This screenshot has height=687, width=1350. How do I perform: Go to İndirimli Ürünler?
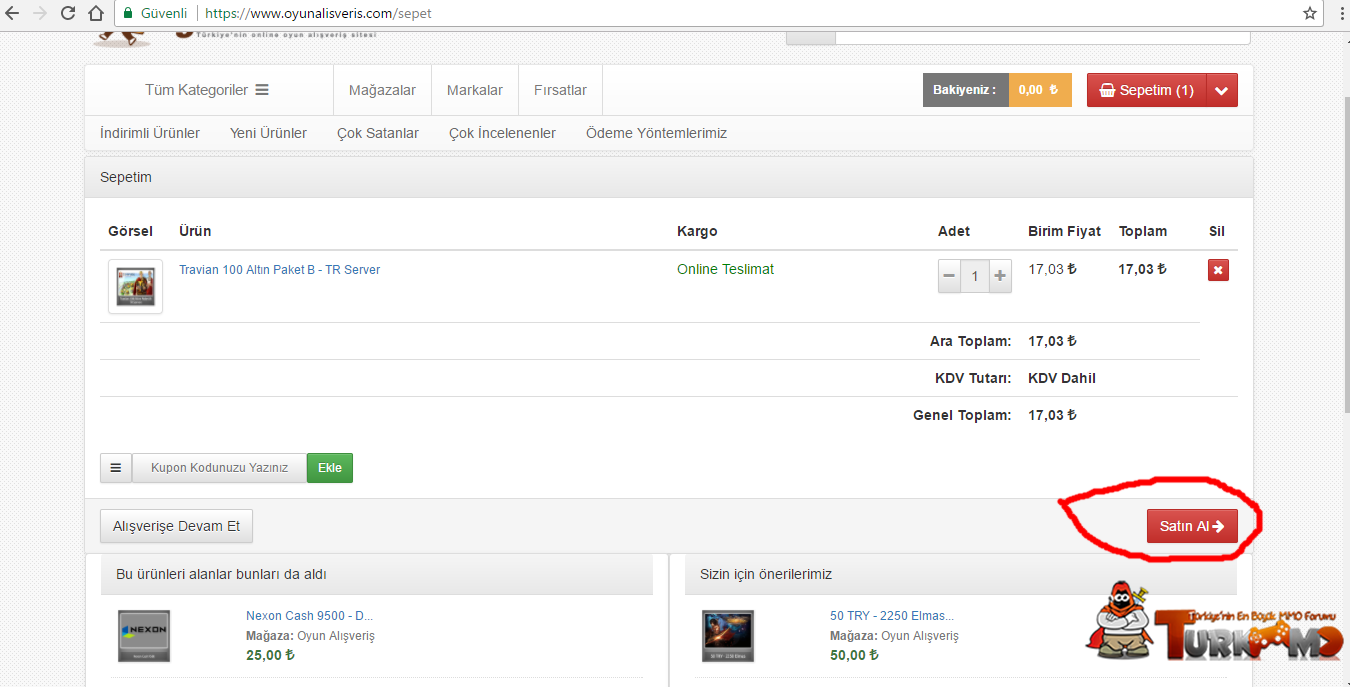click(x=150, y=133)
